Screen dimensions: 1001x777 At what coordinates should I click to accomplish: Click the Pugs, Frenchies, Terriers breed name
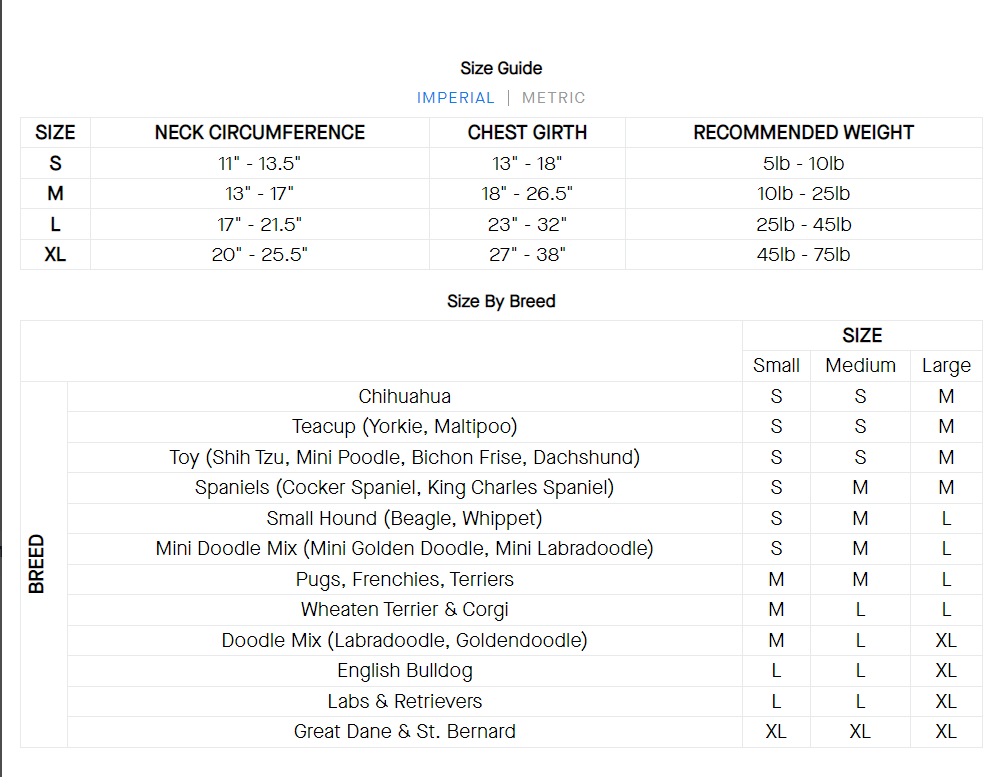click(405, 579)
